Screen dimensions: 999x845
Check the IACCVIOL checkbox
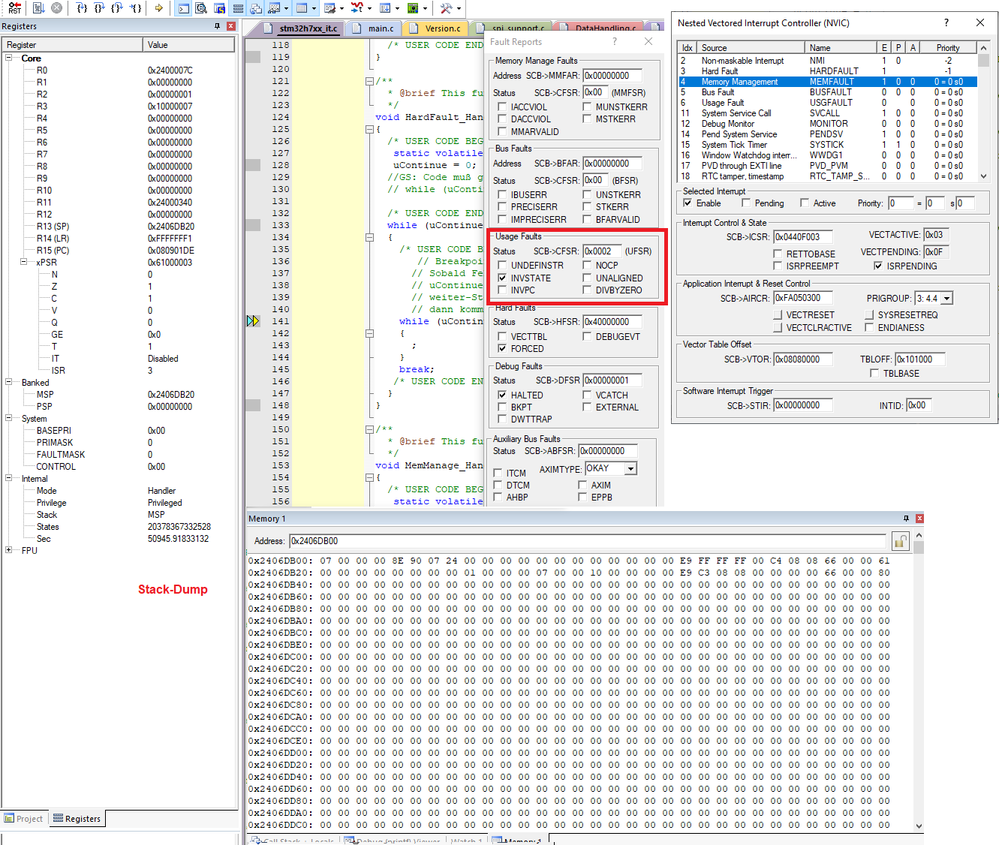click(x=502, y=107)
